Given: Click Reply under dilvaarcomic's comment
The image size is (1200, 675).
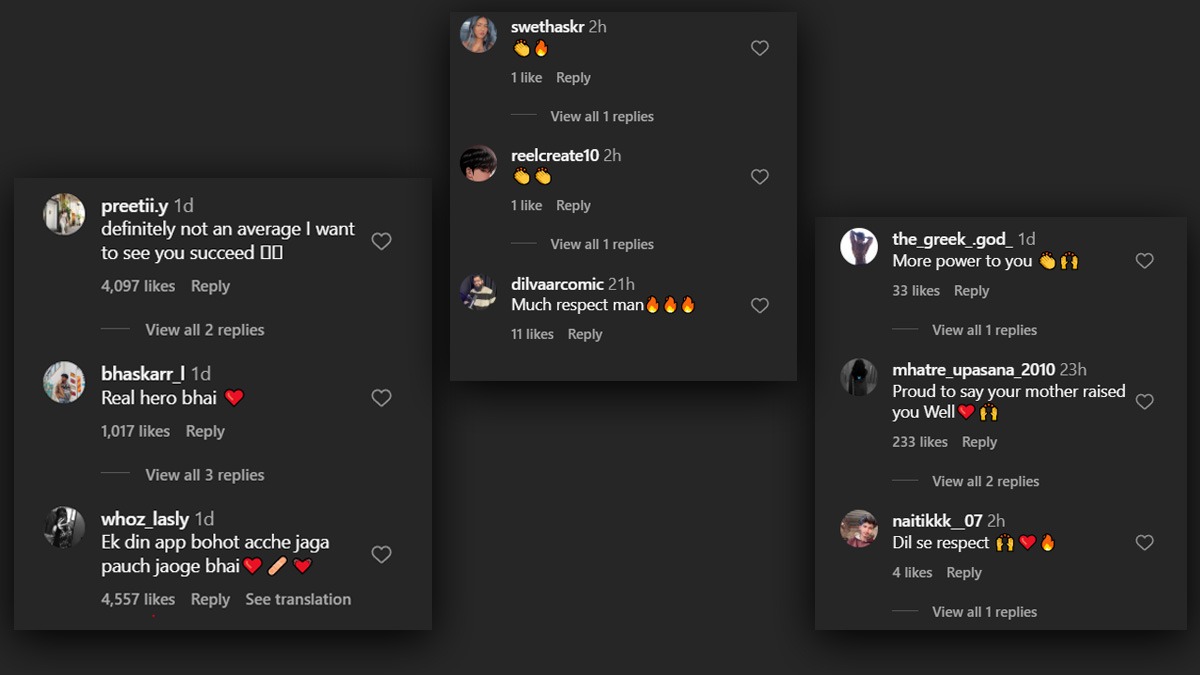Looking at the screenshot, I should tap(584, 334).
